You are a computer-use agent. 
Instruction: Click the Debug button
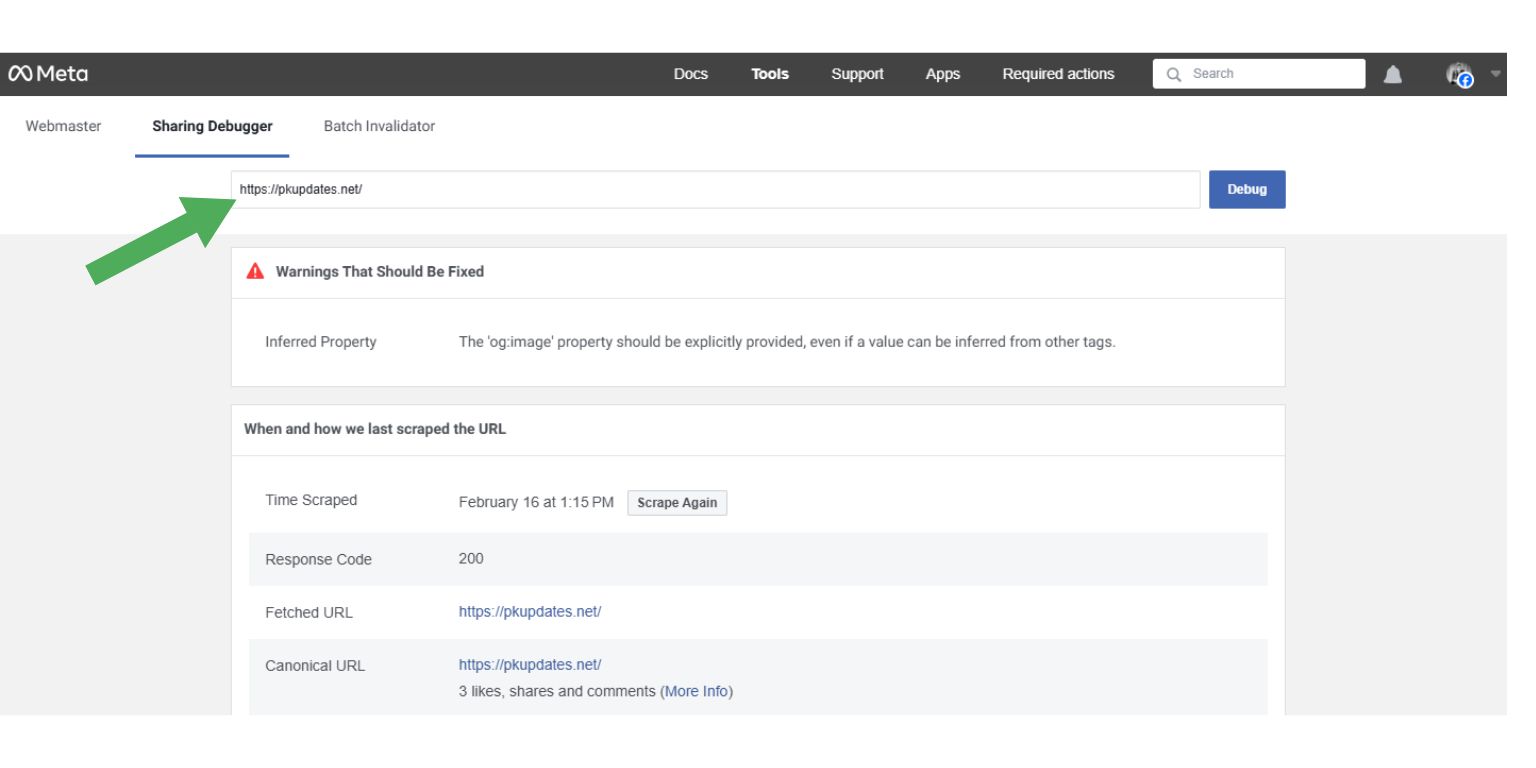point(1247,189)
